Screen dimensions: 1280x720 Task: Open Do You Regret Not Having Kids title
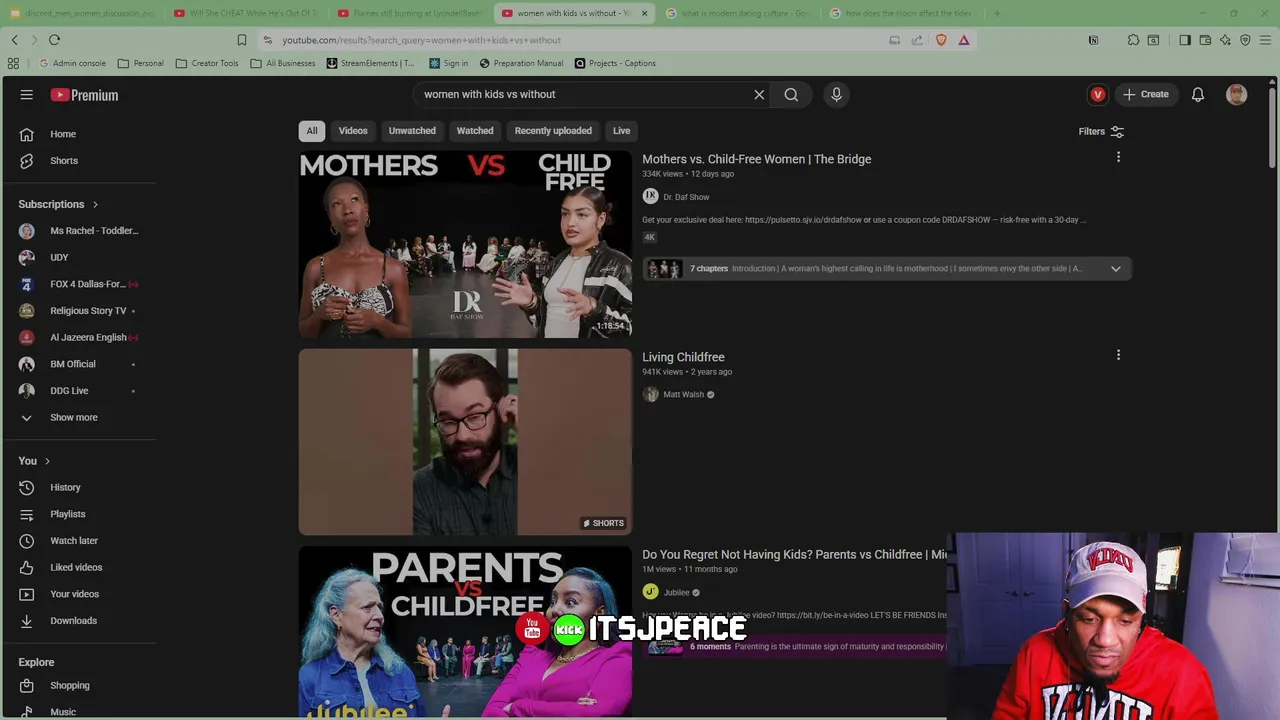[794, 554]
